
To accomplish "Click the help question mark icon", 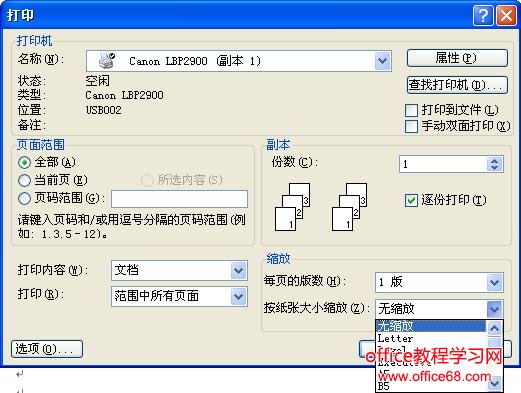I will pos(483,15).
